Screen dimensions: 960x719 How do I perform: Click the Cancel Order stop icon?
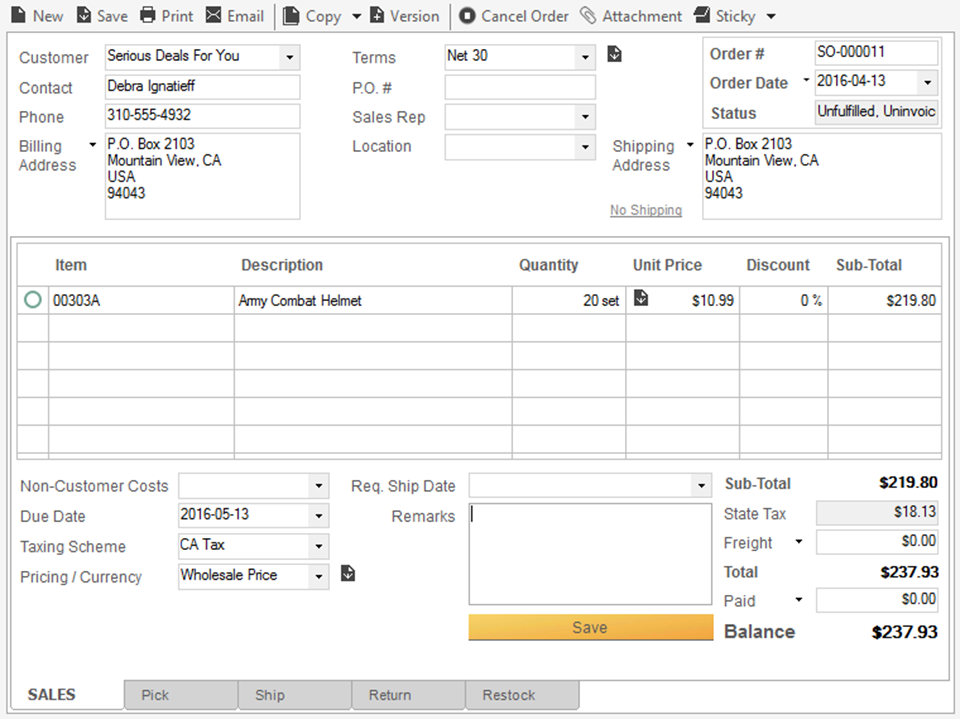[467, 15]
